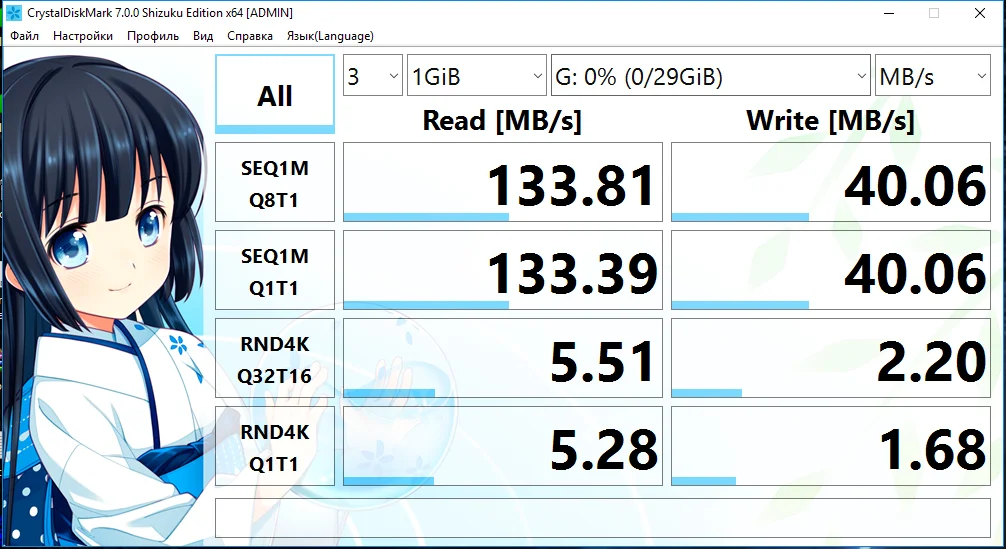Open the Файл menu

(24, 36)
